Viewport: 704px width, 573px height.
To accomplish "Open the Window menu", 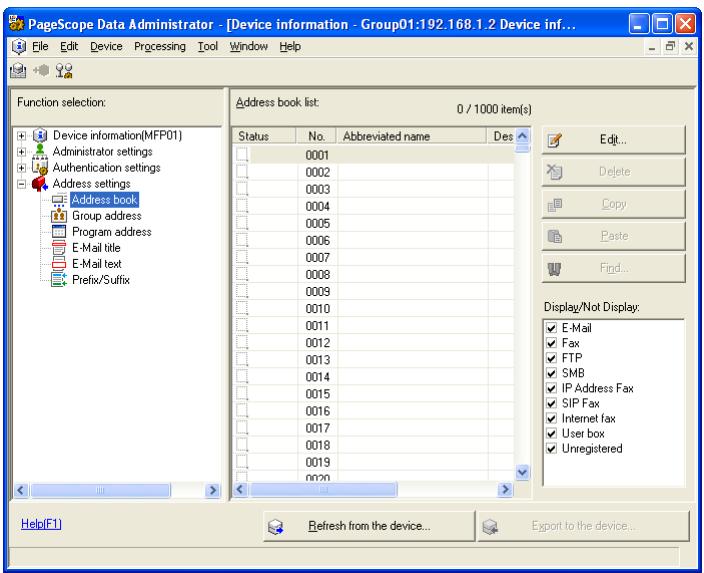I will click(x=249, y=46).
